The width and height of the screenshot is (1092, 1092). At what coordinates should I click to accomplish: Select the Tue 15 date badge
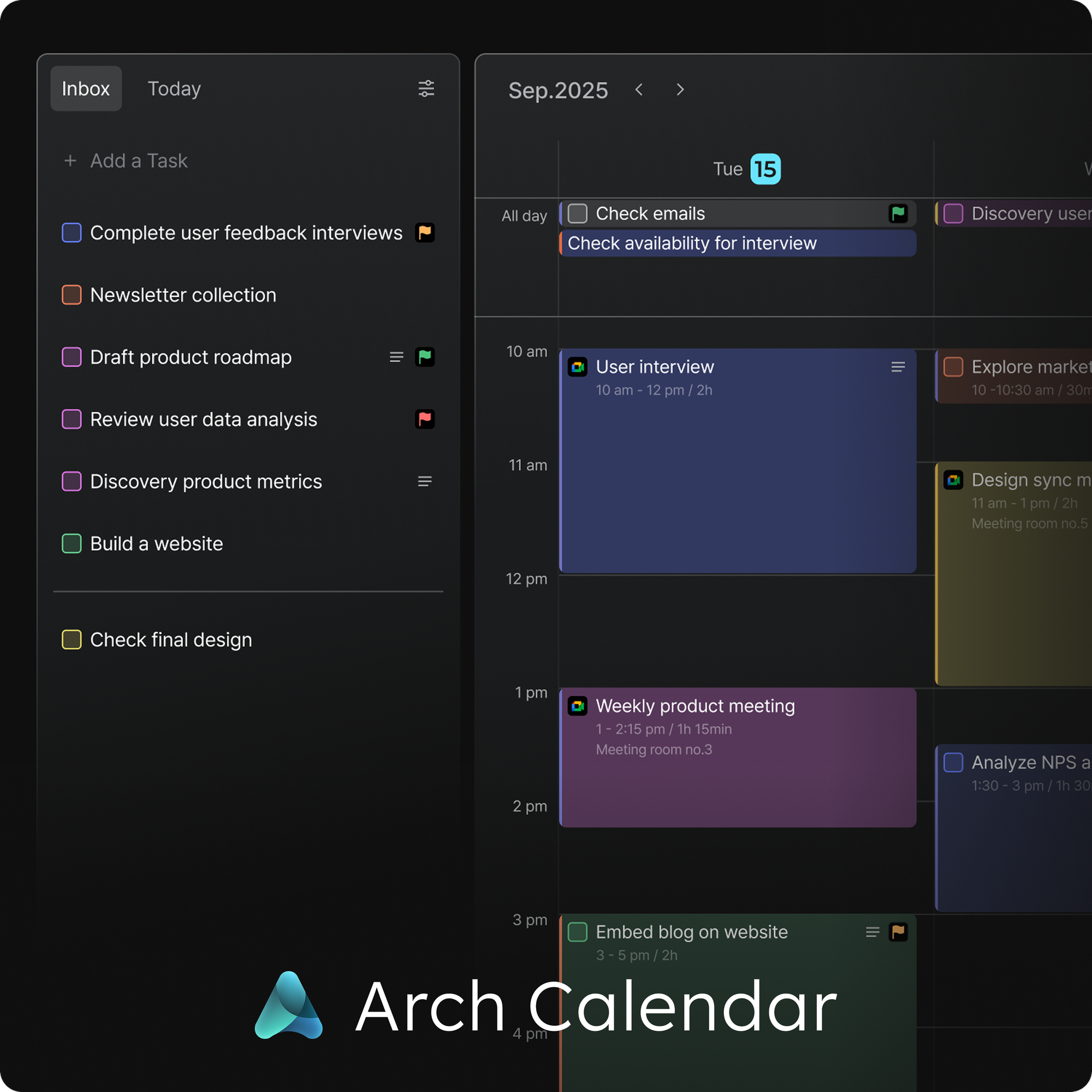[x=765, y=169]
